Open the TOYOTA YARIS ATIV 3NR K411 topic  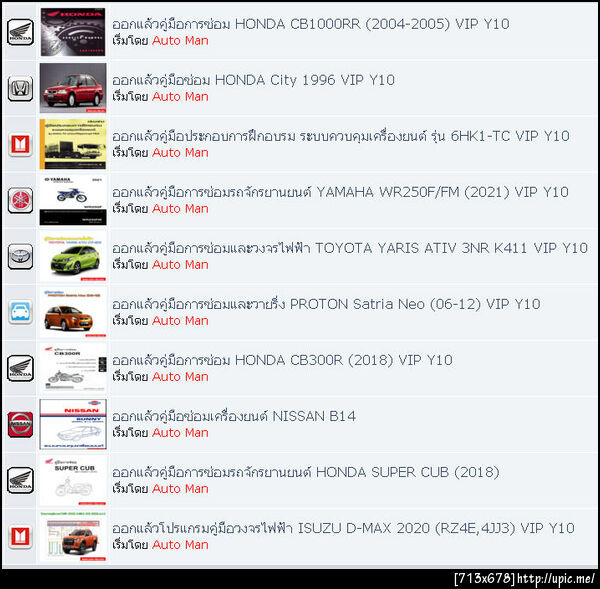pos(350,248)
